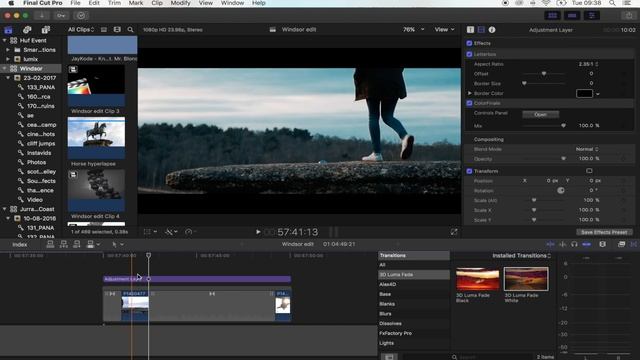
Task: Open the viewer View options dropdown
Action: click(x=444, y=30)
